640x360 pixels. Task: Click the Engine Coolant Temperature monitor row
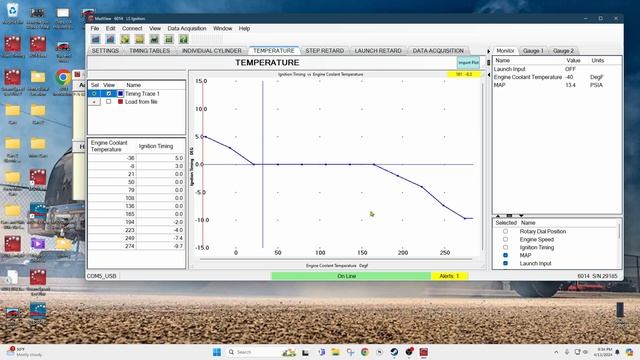click(x=557, y=77)
